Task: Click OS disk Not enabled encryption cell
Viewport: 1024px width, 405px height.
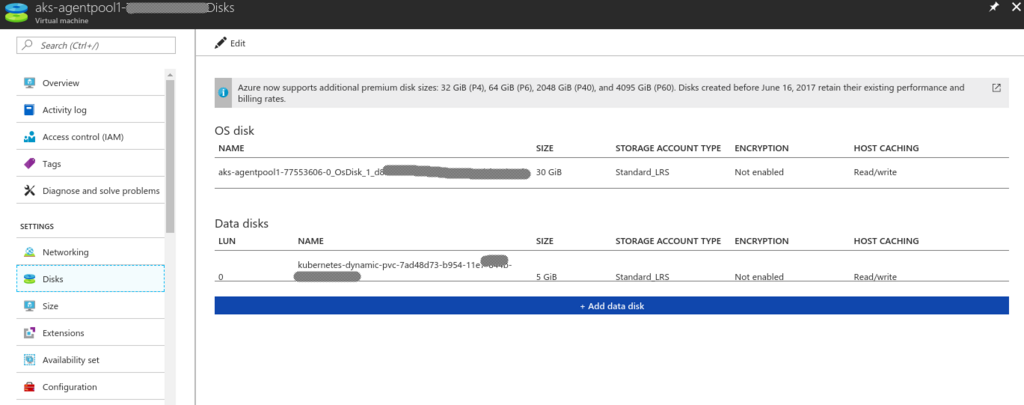Action: pyautogui.click(x=759, y=172)
